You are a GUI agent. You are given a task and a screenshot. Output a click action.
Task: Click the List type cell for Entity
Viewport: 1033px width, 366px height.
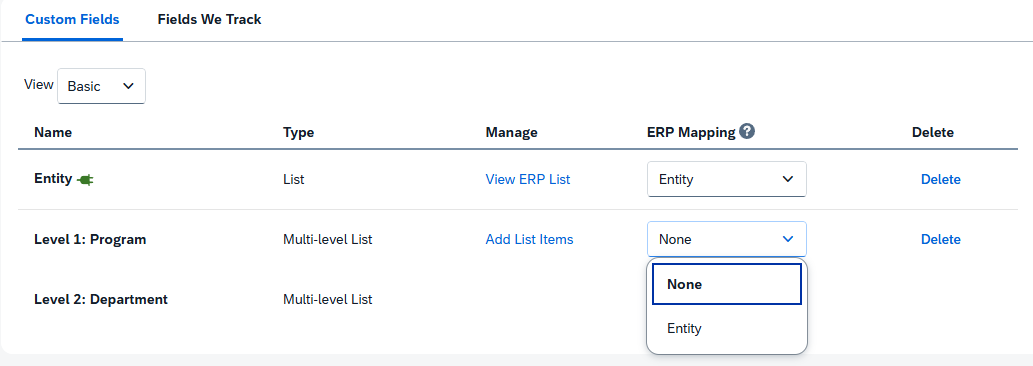pyautogui.click(x=294, y=179)
